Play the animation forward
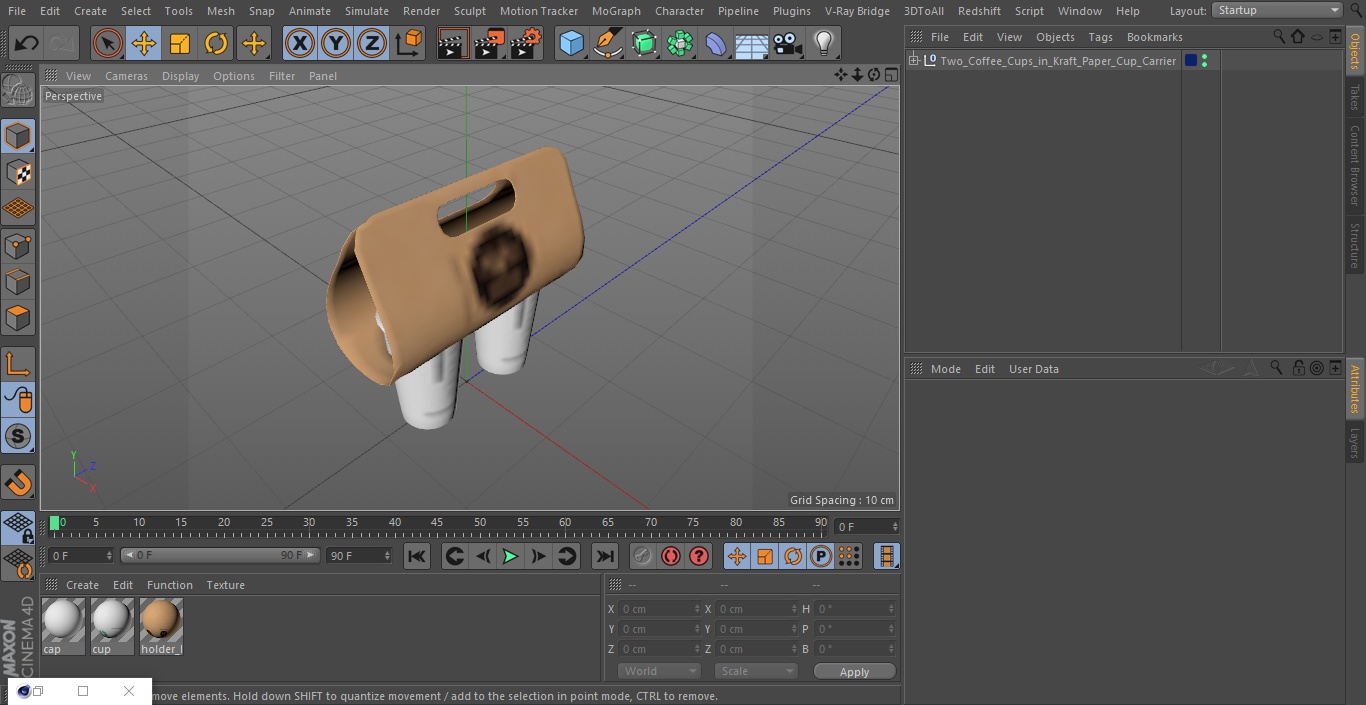The height and width of the screenshot is (705, 1366). pyautogui.click(x=510, y=556)
